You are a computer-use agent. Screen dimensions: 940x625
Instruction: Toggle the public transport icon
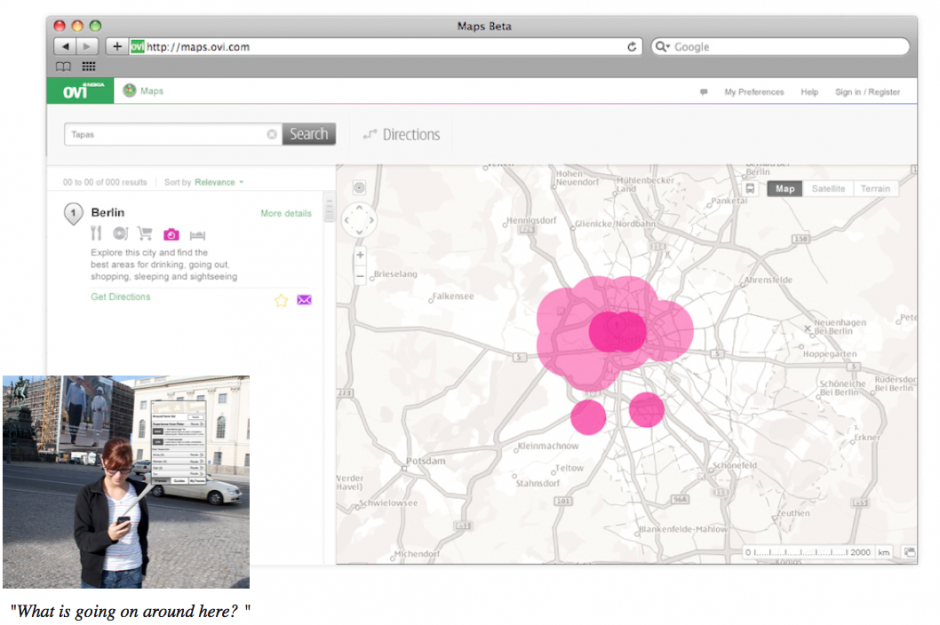[750, 188]
